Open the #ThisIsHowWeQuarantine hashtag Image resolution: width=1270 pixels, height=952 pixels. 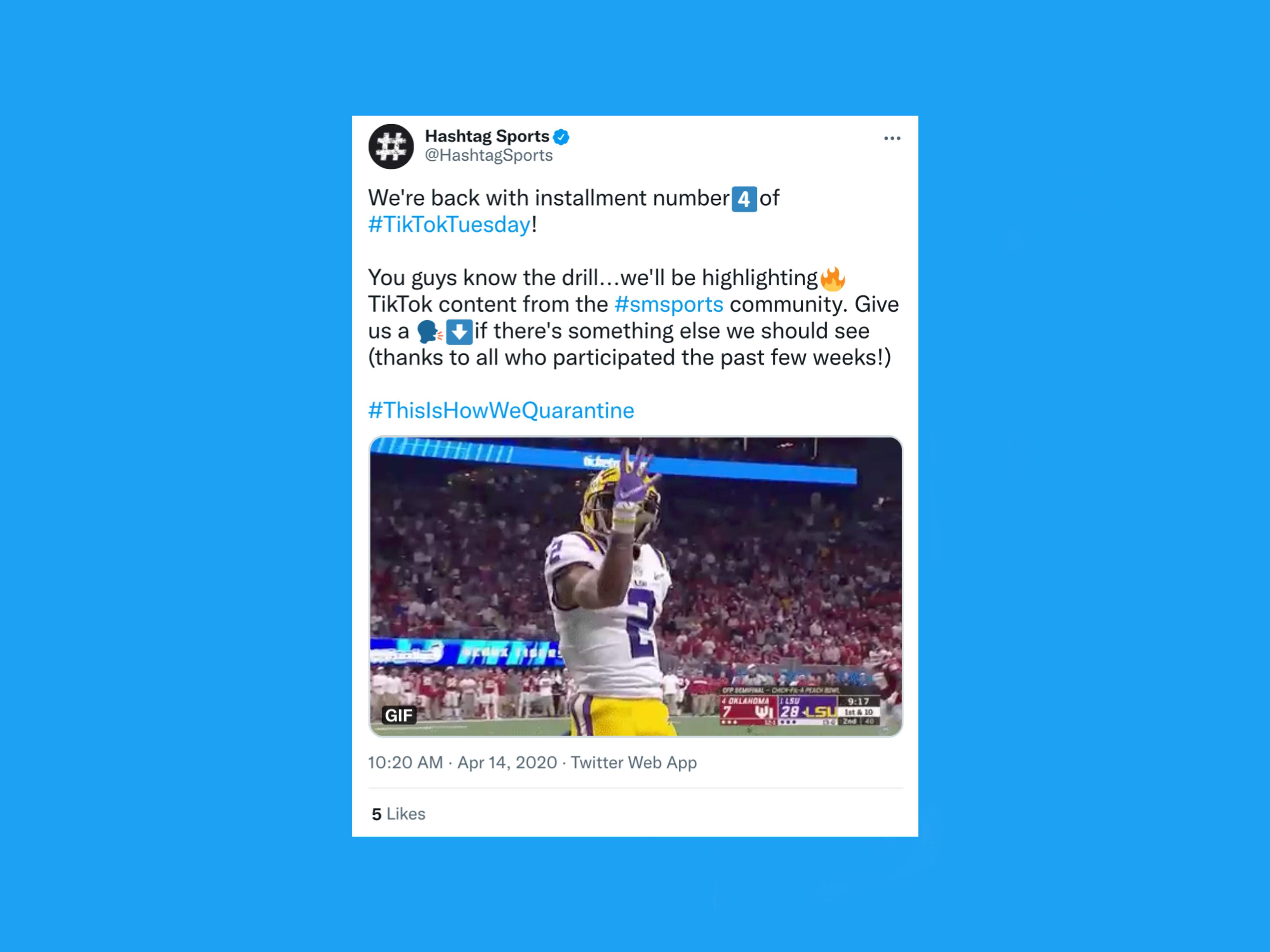[501, 410]
